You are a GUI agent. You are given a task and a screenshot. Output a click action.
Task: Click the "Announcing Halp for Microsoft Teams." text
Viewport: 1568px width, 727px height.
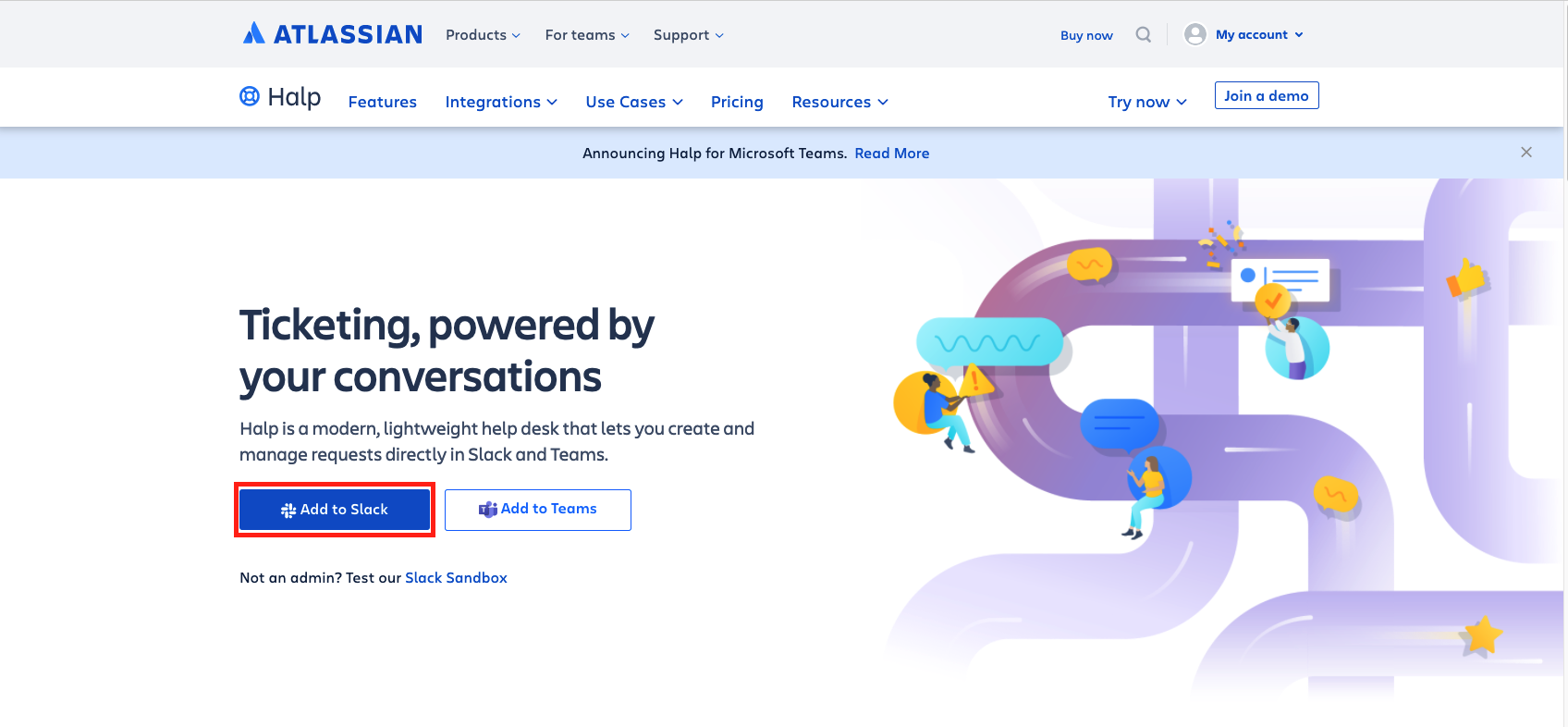[x=715, y=154]
